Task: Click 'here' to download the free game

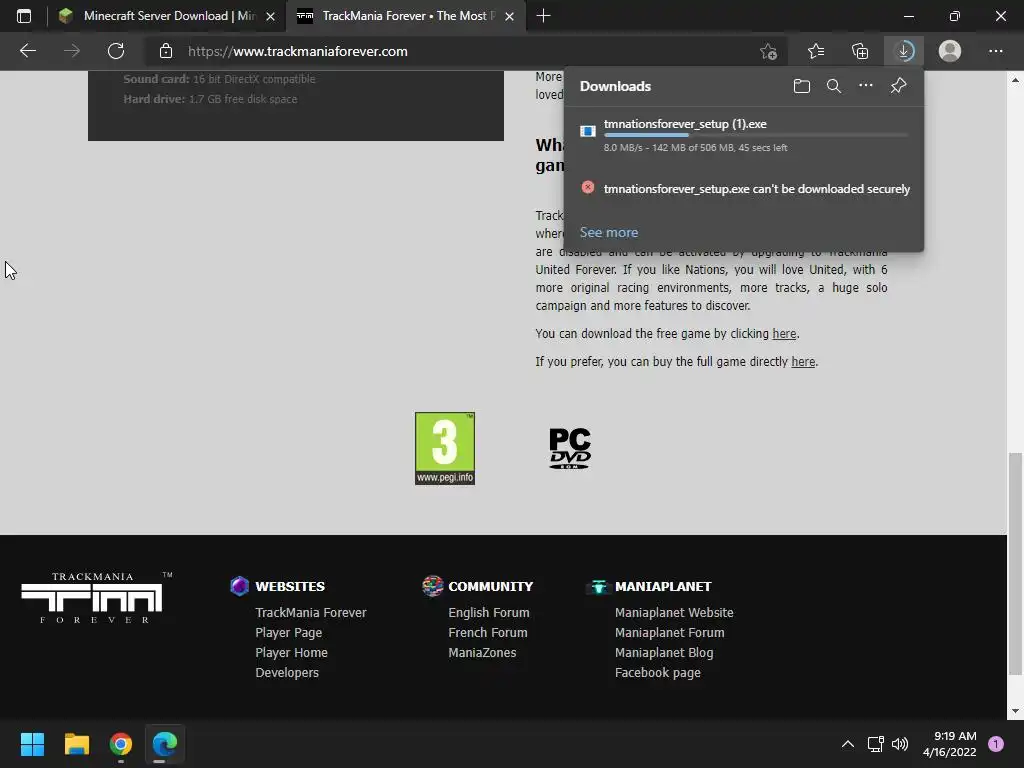Action: point(784,334)
